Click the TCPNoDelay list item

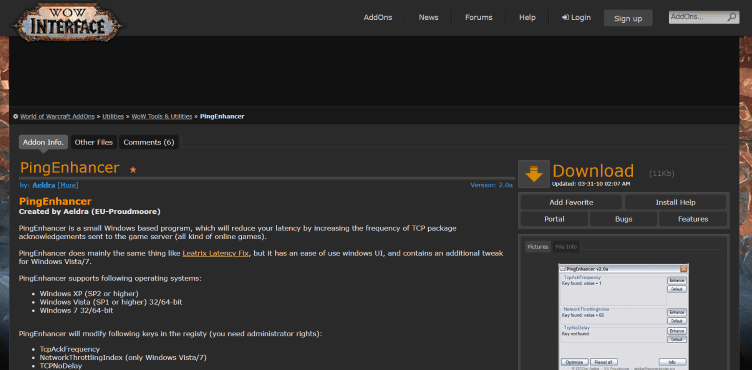[61, 366]
